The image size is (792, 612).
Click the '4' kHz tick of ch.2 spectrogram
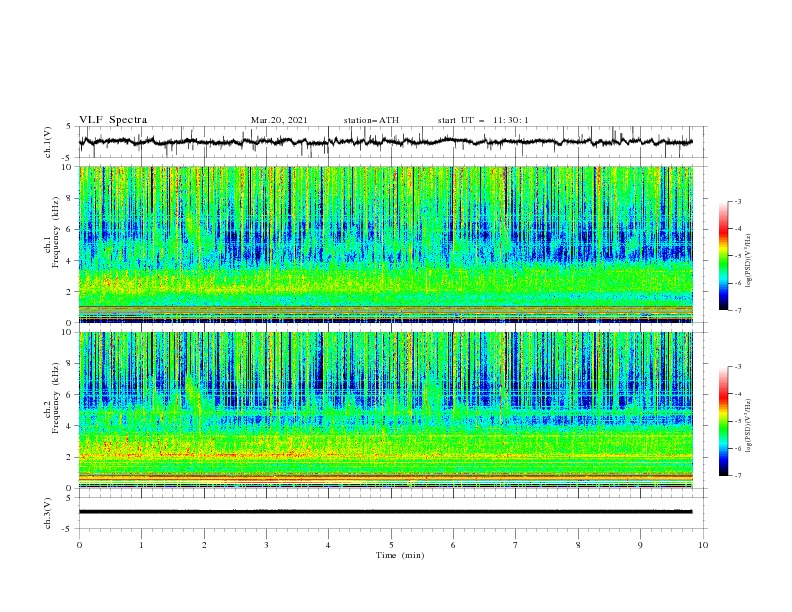click(70, 426)
